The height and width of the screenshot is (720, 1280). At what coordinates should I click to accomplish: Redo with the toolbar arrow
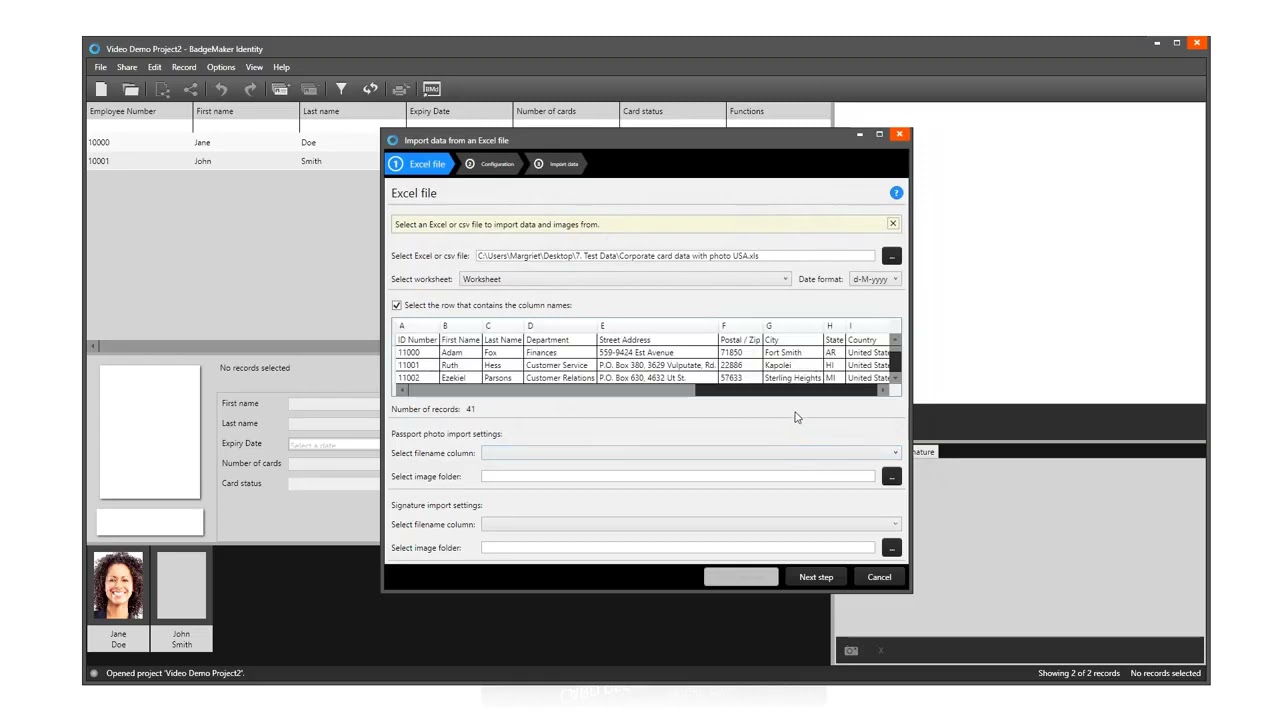[x=250, y=89]
